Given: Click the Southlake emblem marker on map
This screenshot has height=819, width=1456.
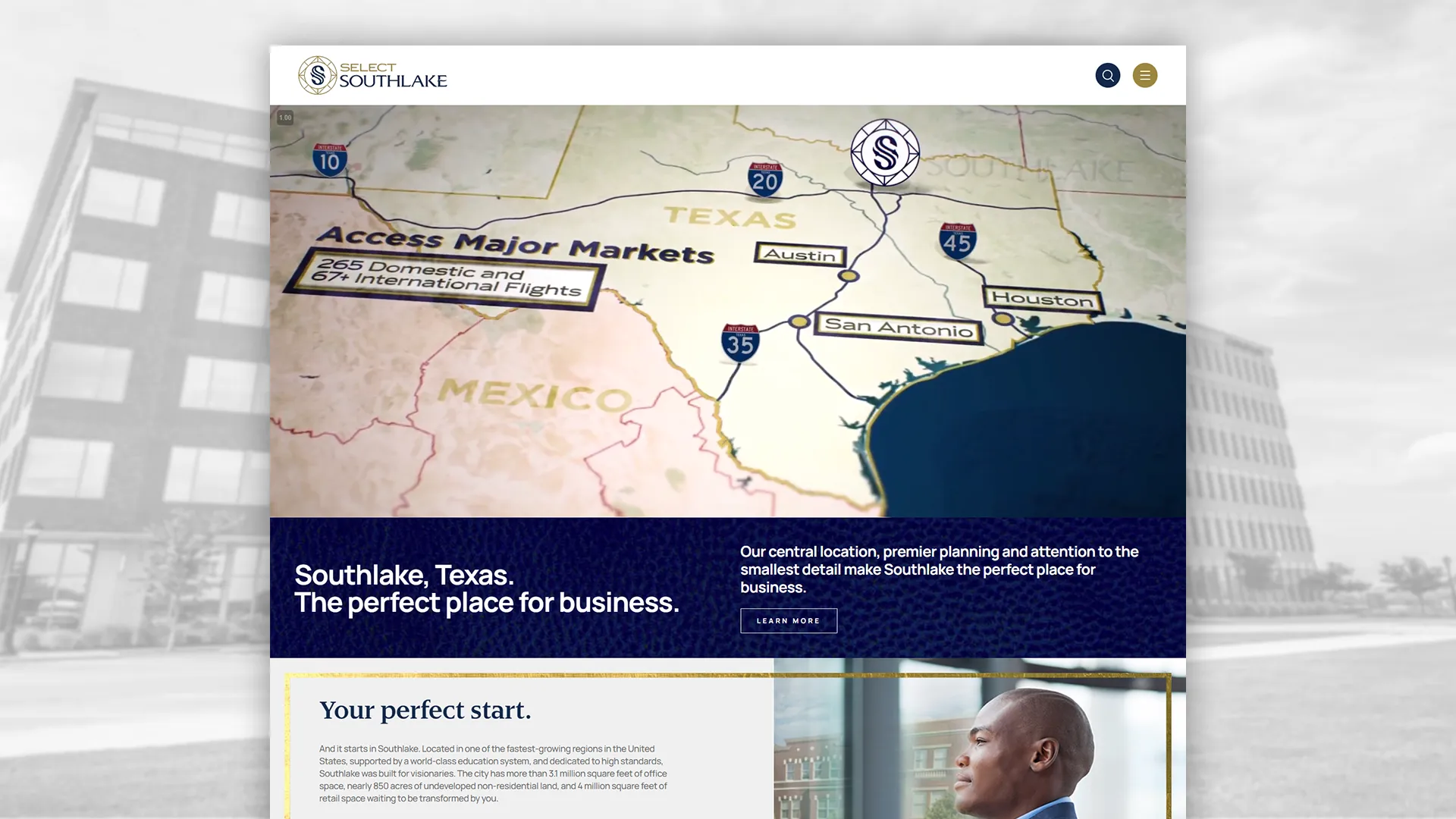Looking at the screenshot, I should (885, 152).
